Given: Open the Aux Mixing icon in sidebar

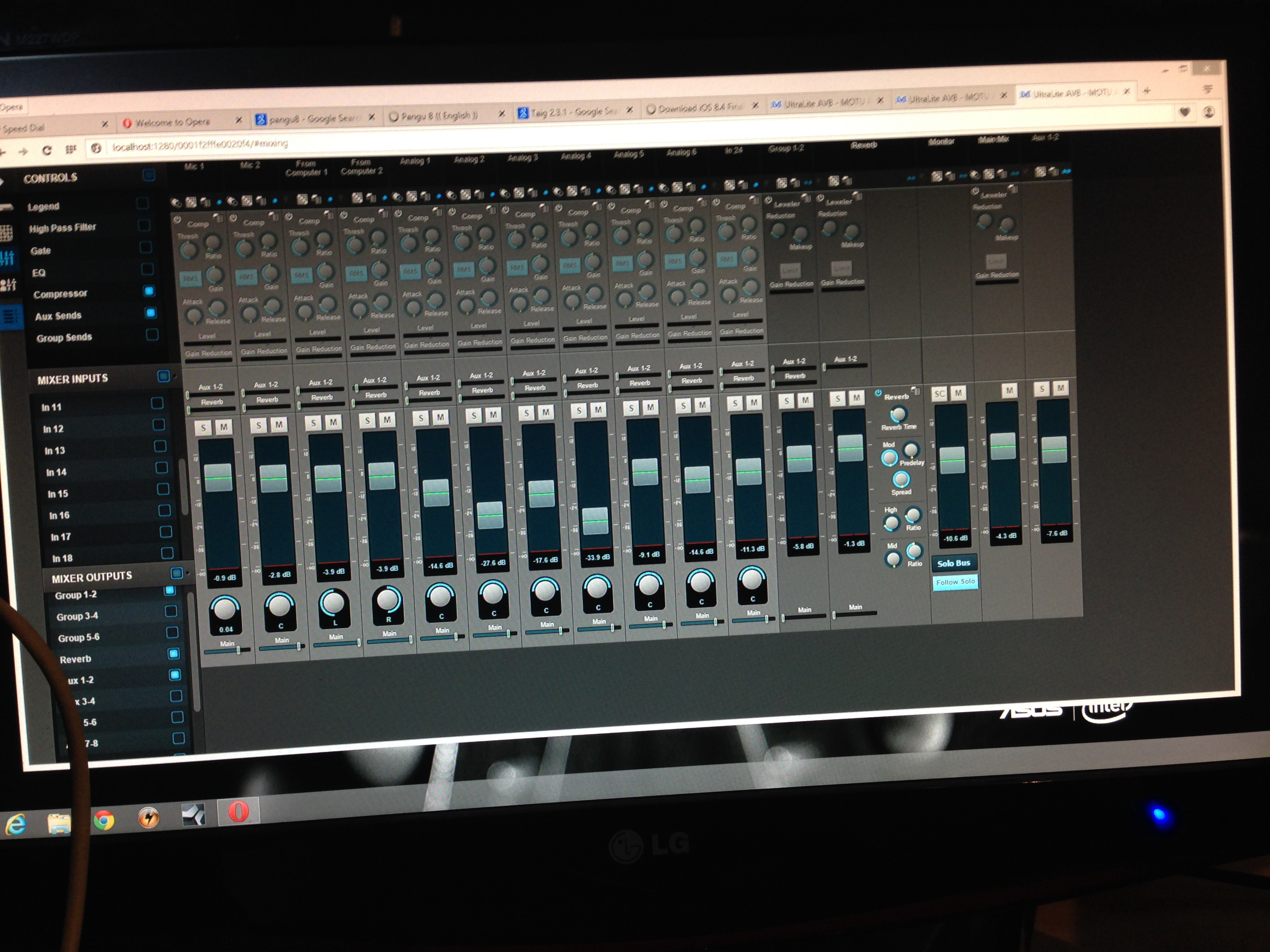Looking at the screenshot, I should [8, 284].
